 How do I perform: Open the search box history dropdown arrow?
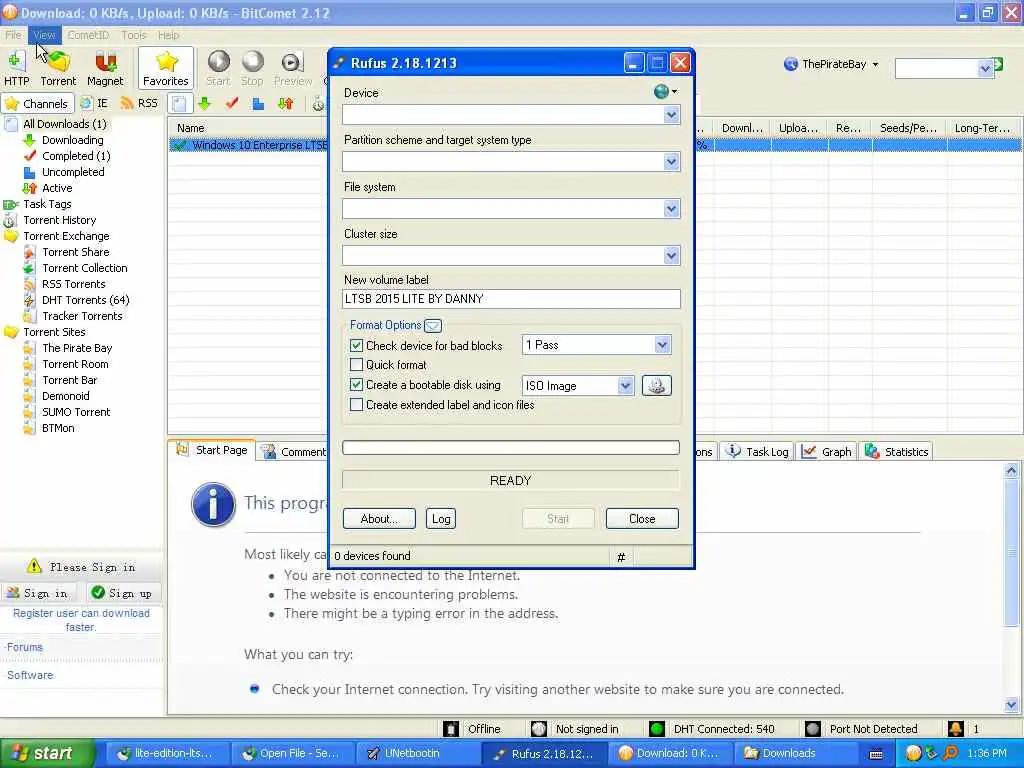click(x=985, y=68)
